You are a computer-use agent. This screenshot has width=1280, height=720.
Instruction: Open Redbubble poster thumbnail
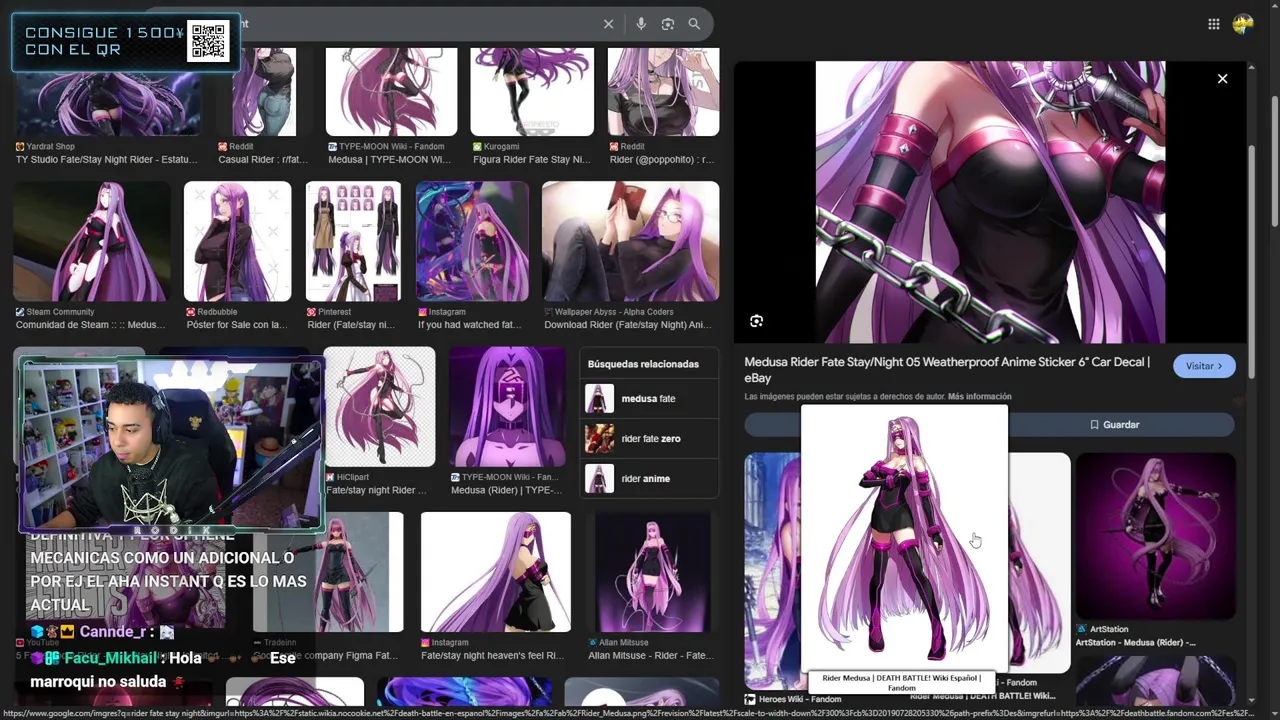point(237,241)
